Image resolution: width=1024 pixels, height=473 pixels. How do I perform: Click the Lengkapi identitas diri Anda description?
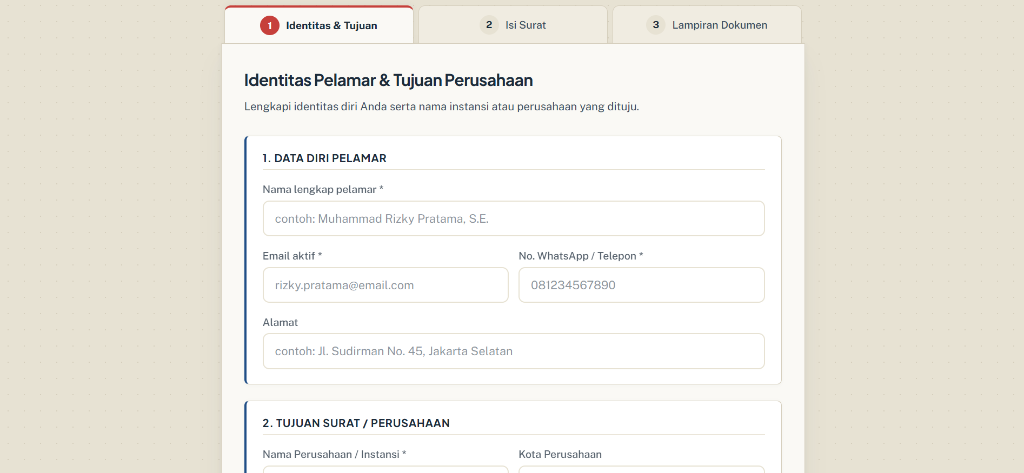pyautogui.click(x=441, y=106)
